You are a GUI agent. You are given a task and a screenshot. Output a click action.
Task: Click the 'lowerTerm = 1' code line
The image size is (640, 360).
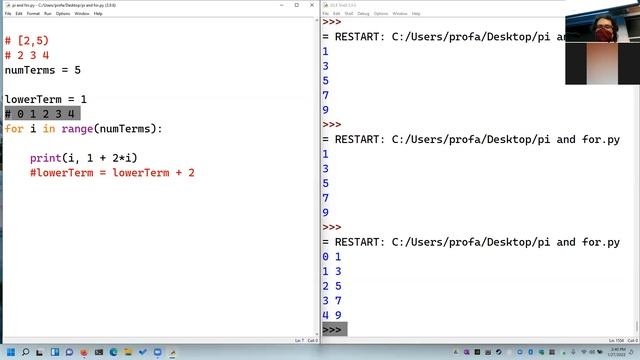(x=46, y=100)
